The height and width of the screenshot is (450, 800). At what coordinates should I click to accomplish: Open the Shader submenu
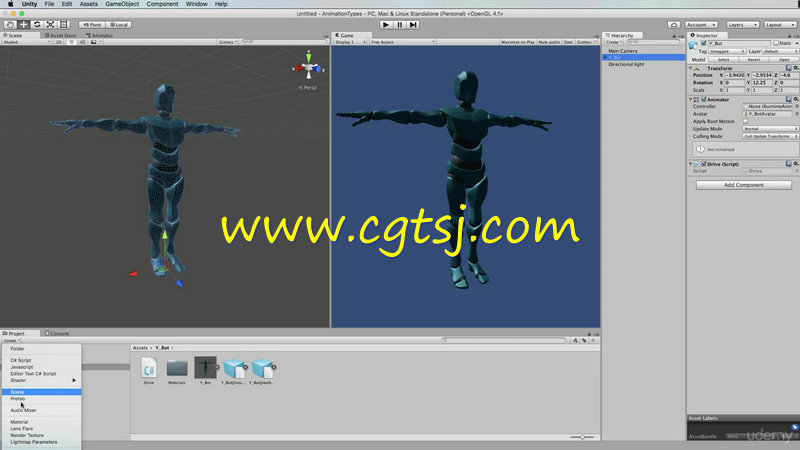41,380
